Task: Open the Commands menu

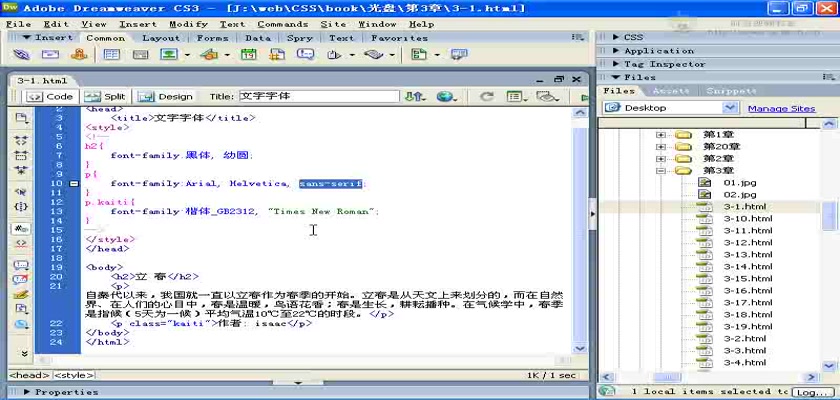Action: click(282, 24)
